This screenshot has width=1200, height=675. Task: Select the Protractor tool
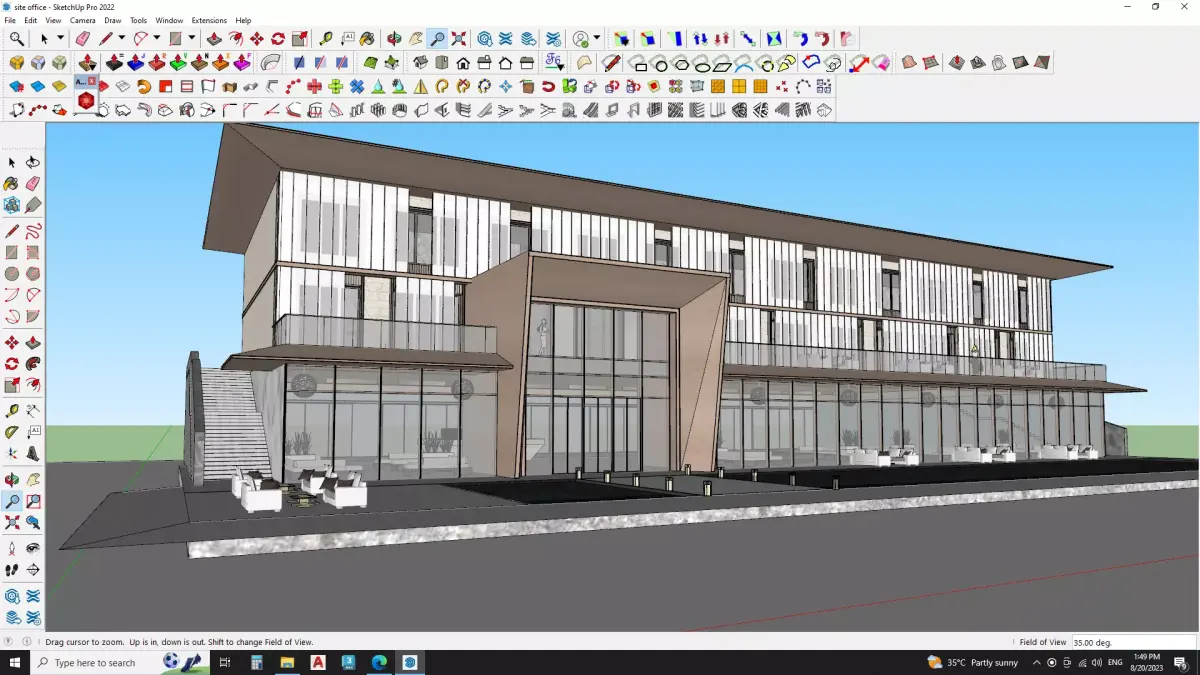[x=12, y=432]
